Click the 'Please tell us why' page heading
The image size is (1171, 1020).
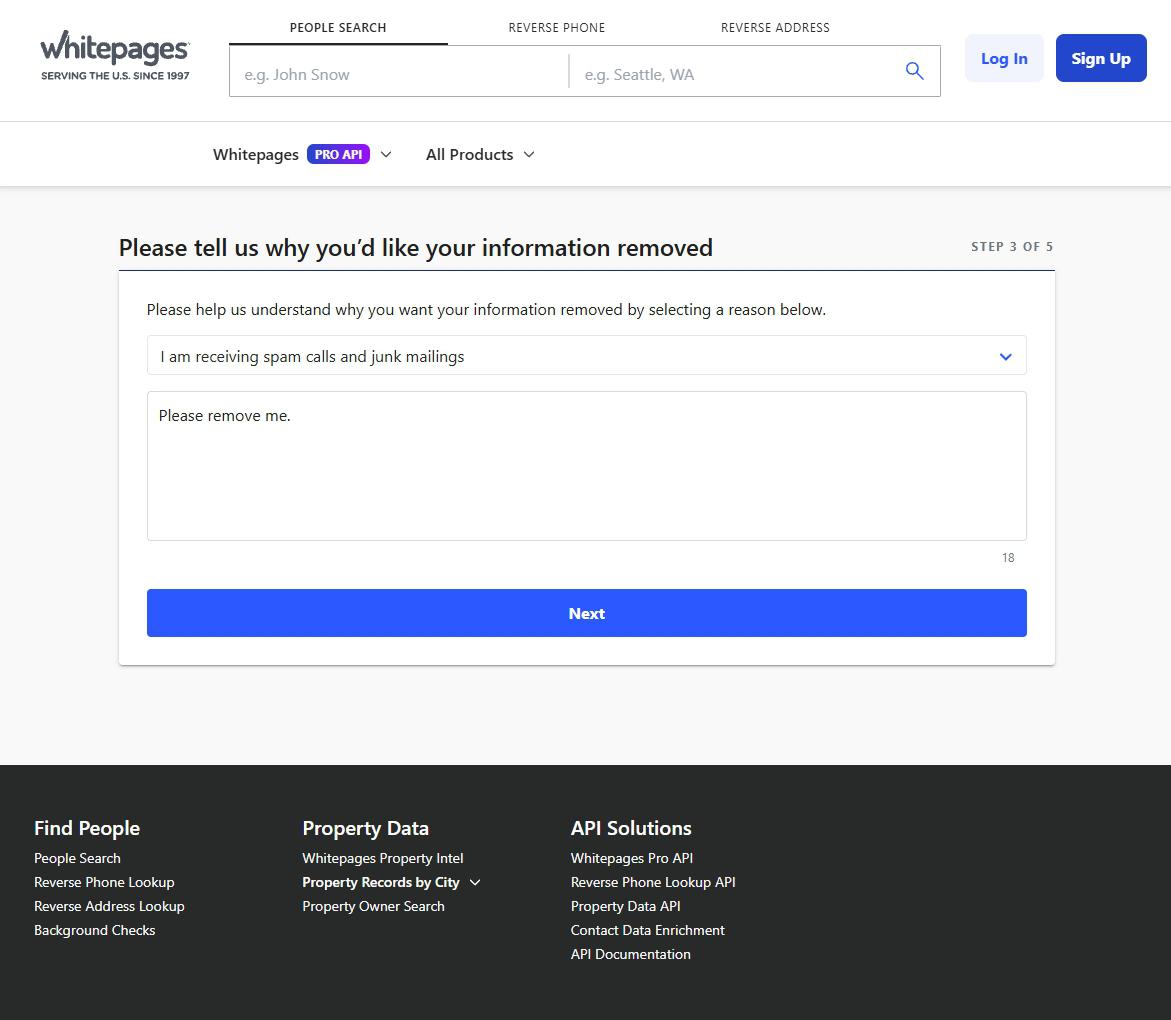click(415, 247)
